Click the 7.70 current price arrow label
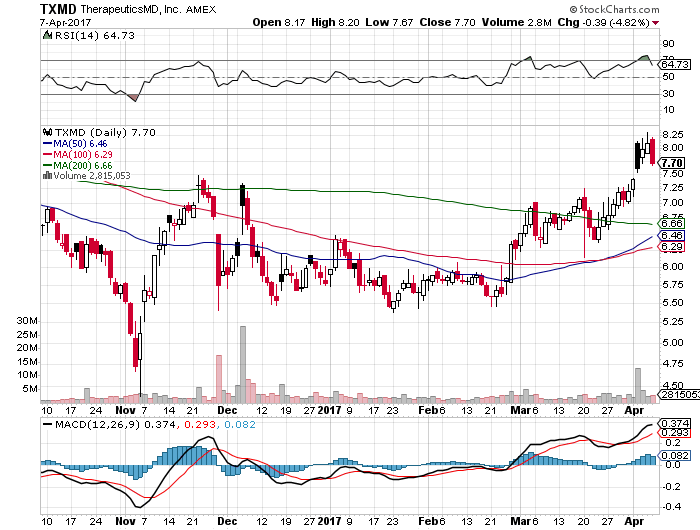This screenshot has height=530, width=700. pos(672,162)
